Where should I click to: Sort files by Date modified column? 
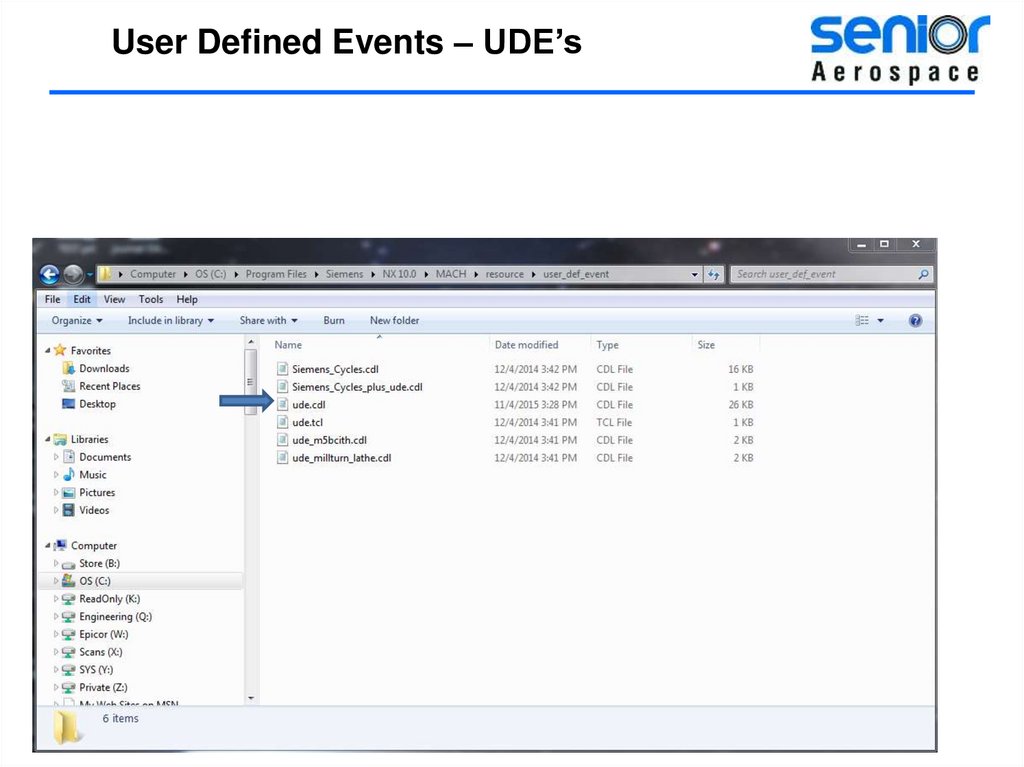coord(526,345)
